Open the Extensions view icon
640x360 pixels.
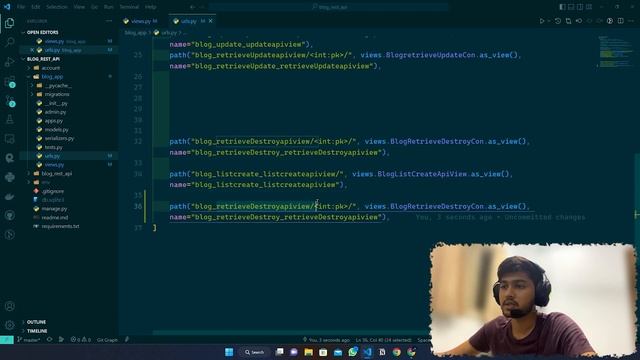[x=9, y=81]
